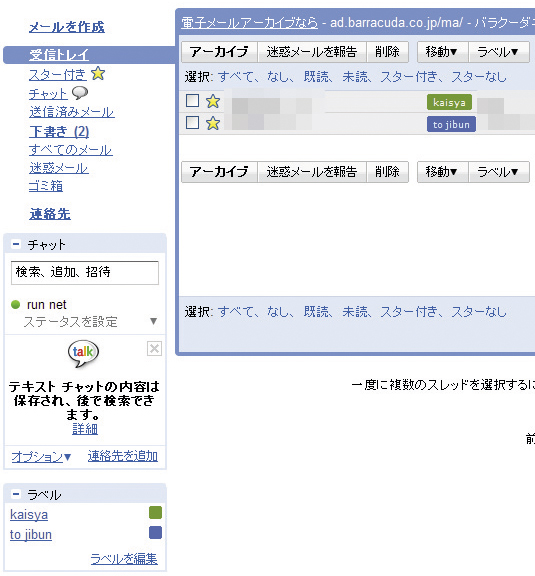Go to 下書き (2) drafts
The height and width of the screenshot is (576, 535).
point(59,131)
